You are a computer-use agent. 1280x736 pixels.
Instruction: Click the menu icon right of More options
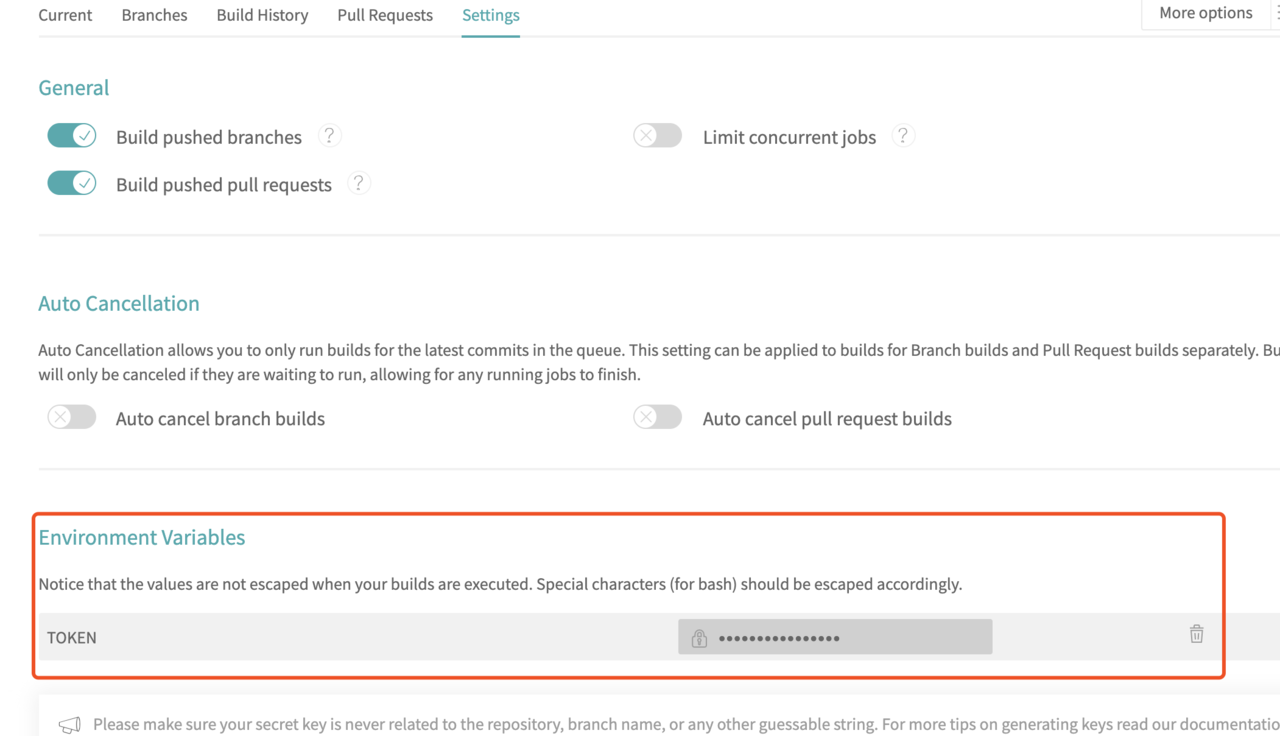pos(1277,13)
